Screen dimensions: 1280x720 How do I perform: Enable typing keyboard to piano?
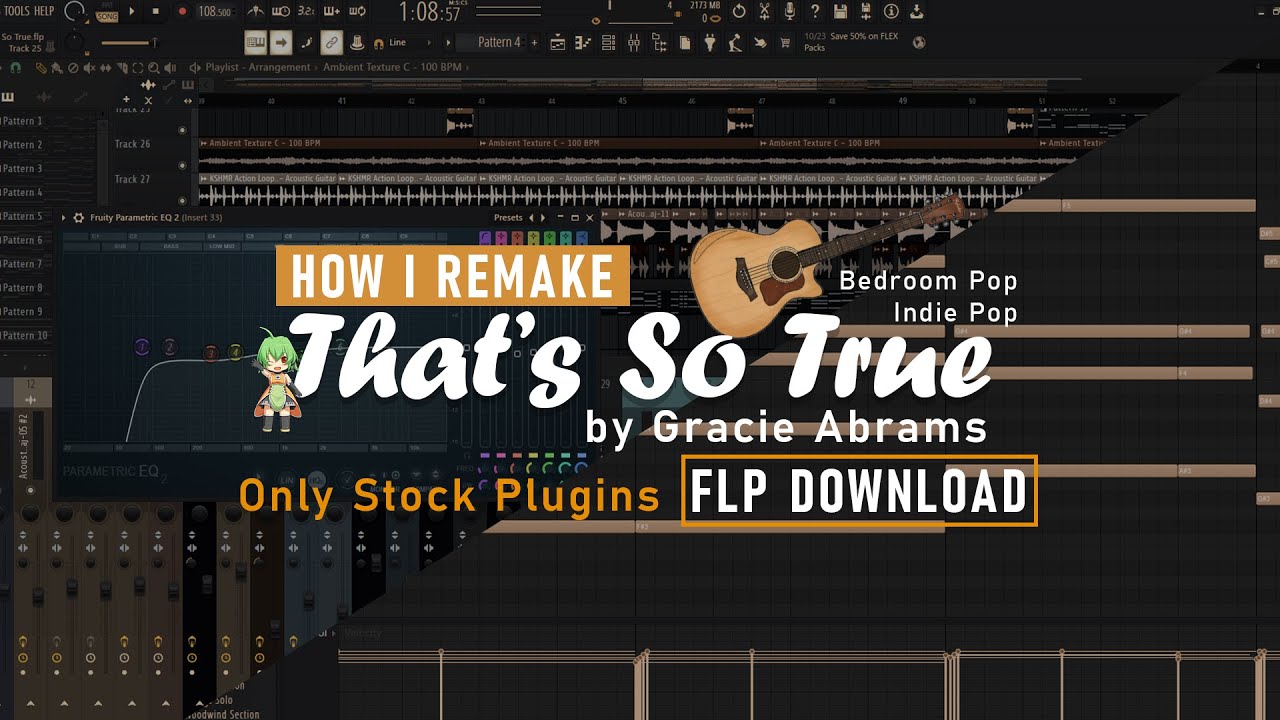(256, 43)
